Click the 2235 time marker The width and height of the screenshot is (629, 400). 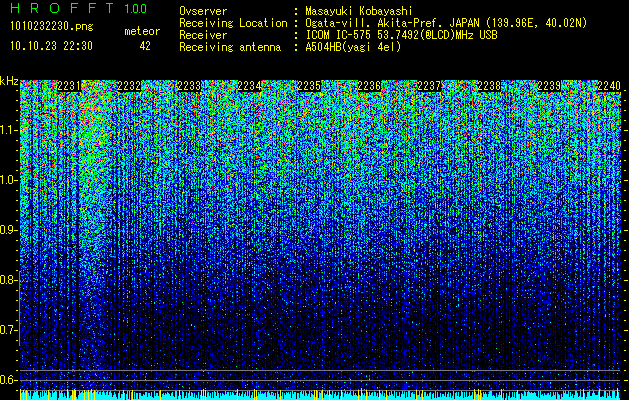(x=309, y=86)
